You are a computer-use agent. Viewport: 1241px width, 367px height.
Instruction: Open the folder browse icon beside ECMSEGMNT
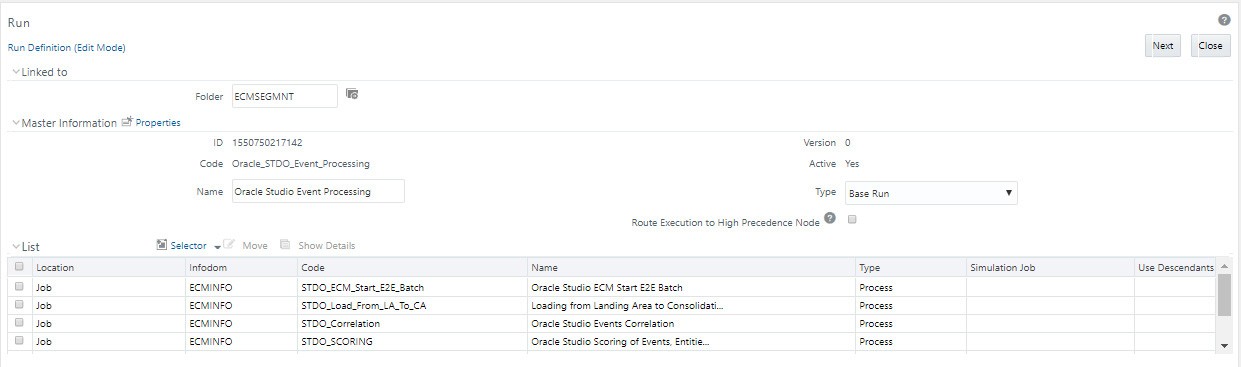click(352, 94)
